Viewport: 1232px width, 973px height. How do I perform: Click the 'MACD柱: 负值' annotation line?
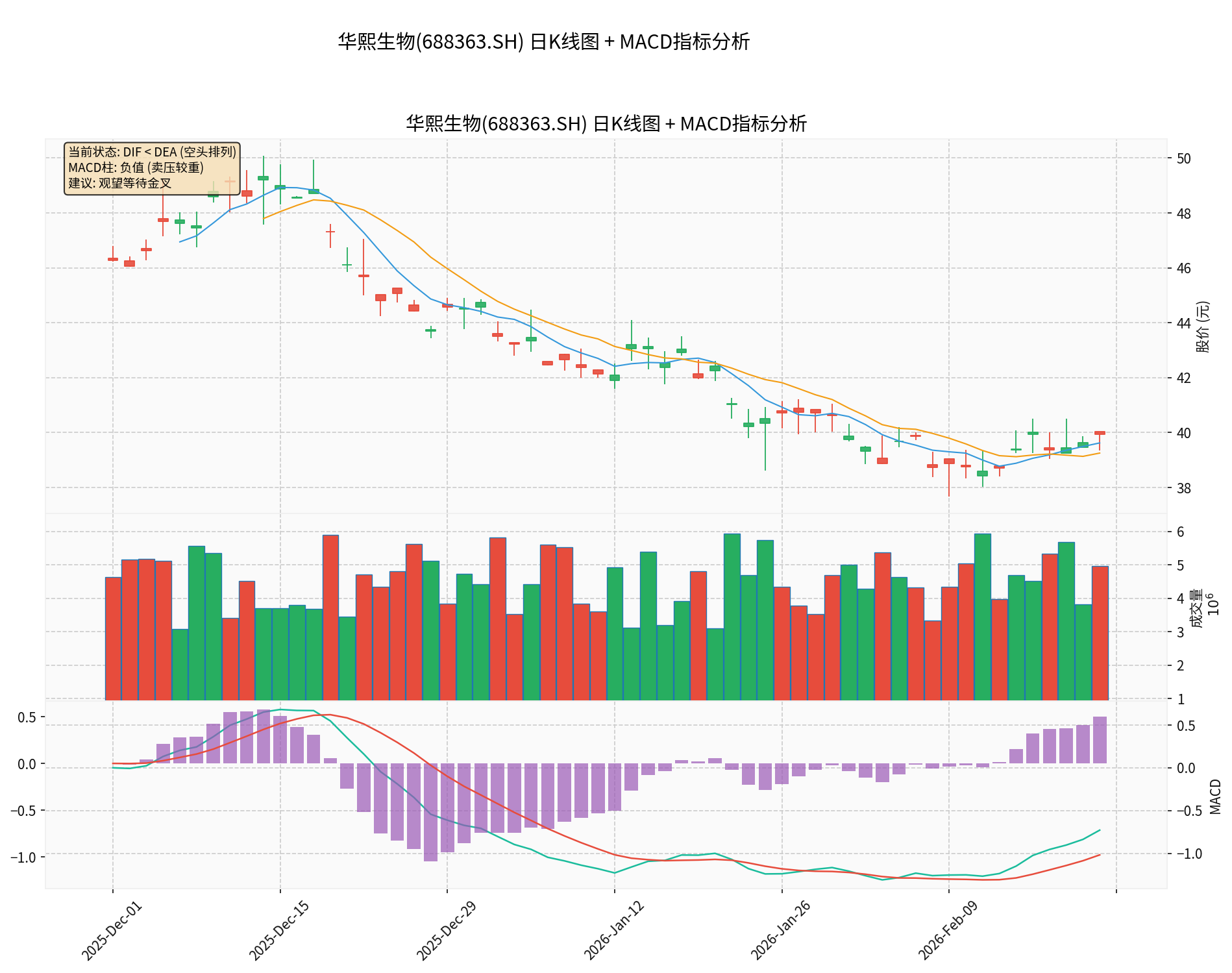[136, 167]
